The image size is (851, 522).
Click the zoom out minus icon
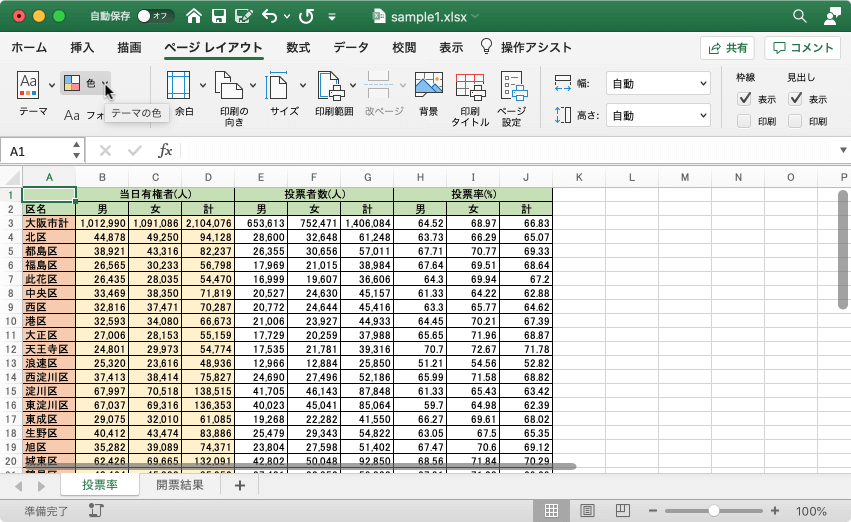653,511
